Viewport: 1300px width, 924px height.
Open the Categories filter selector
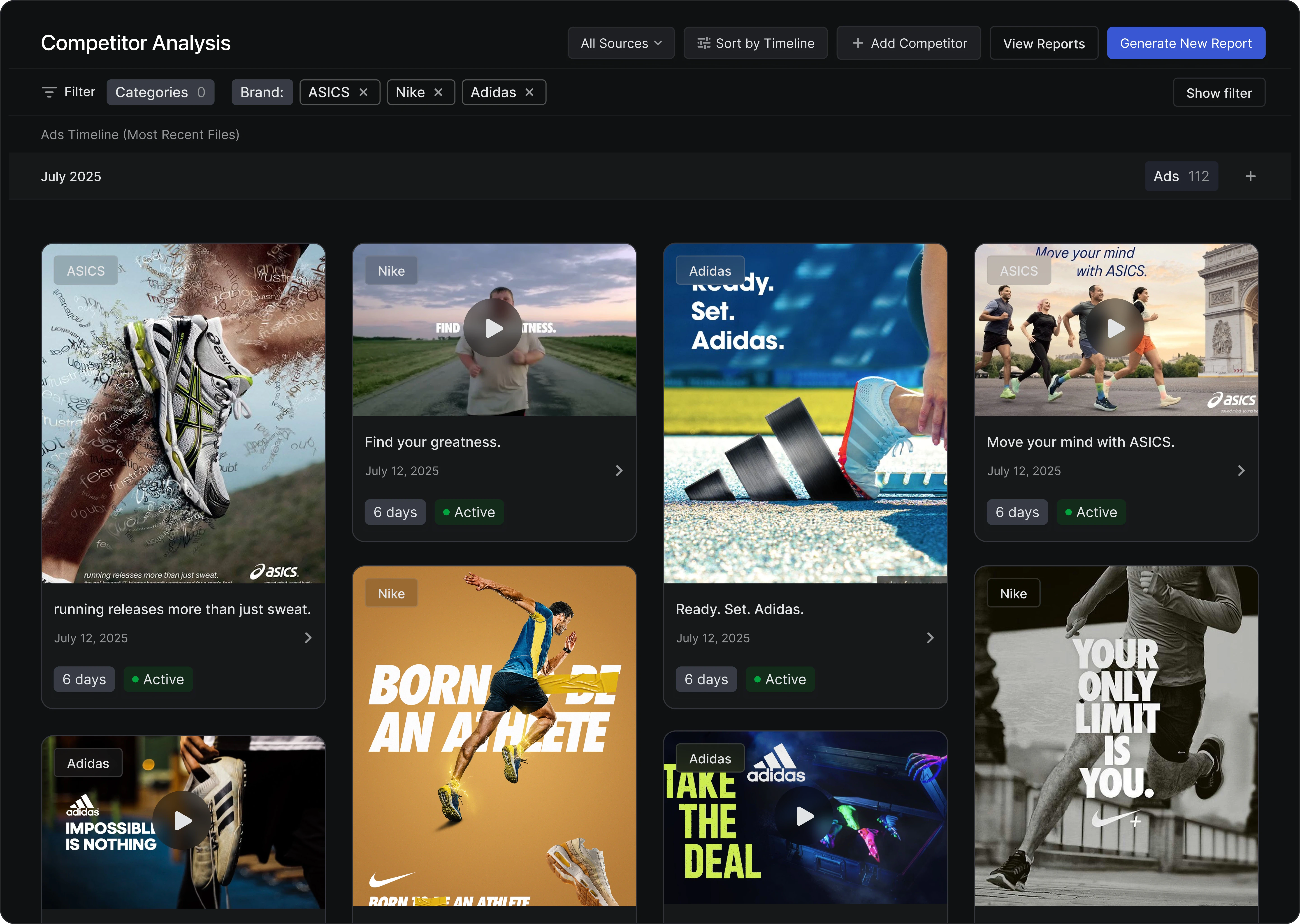(x=160, y=92)
